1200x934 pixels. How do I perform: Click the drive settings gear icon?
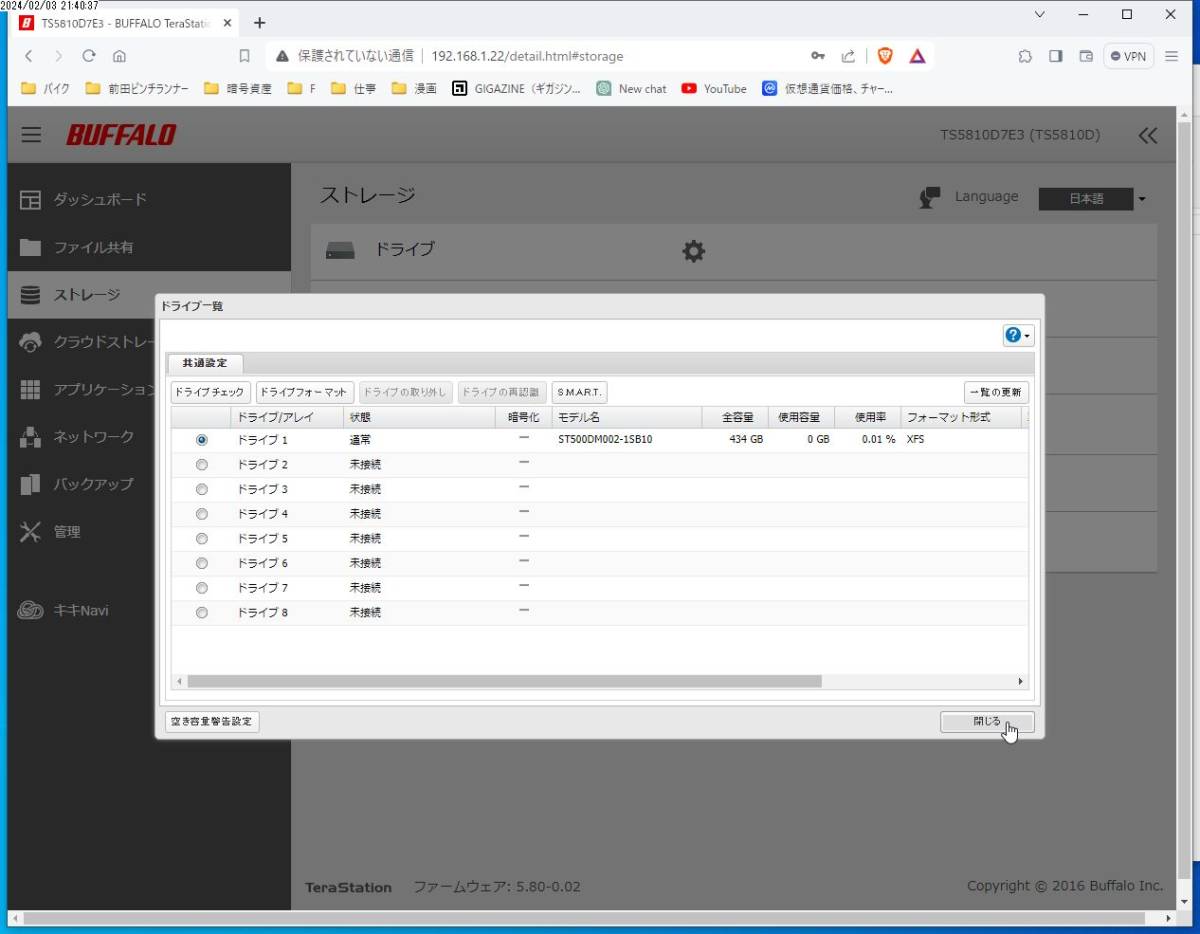click(693, 251)
